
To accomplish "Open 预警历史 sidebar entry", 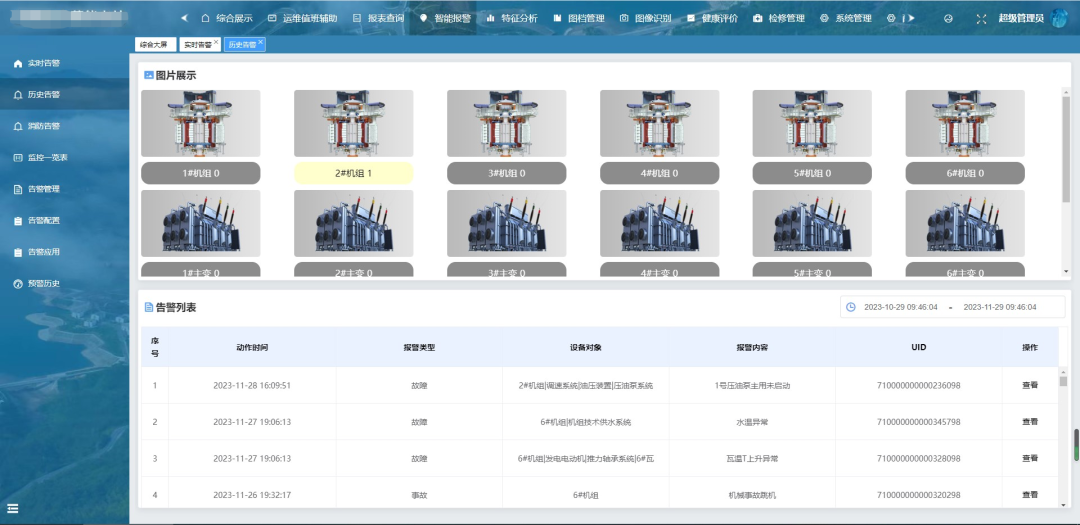I will (42, 284).
